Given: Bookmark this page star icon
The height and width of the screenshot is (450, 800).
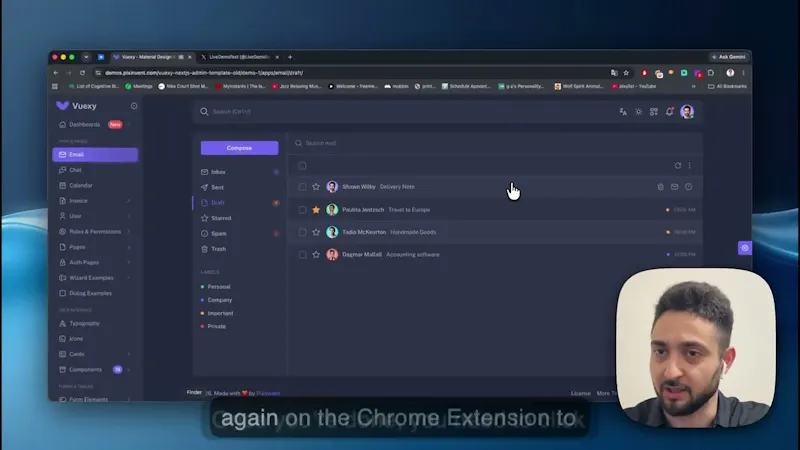Looking at the screenshot, I should [627, 73].
